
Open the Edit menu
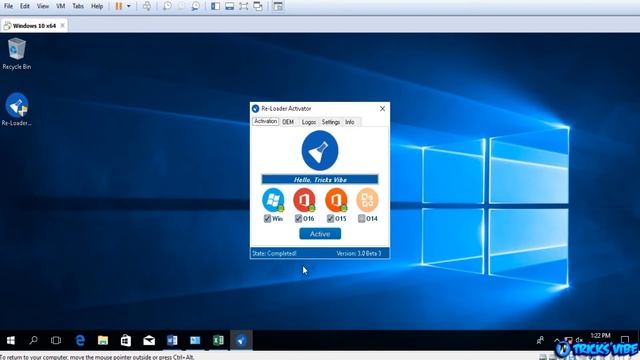click(x=25, y=6)
